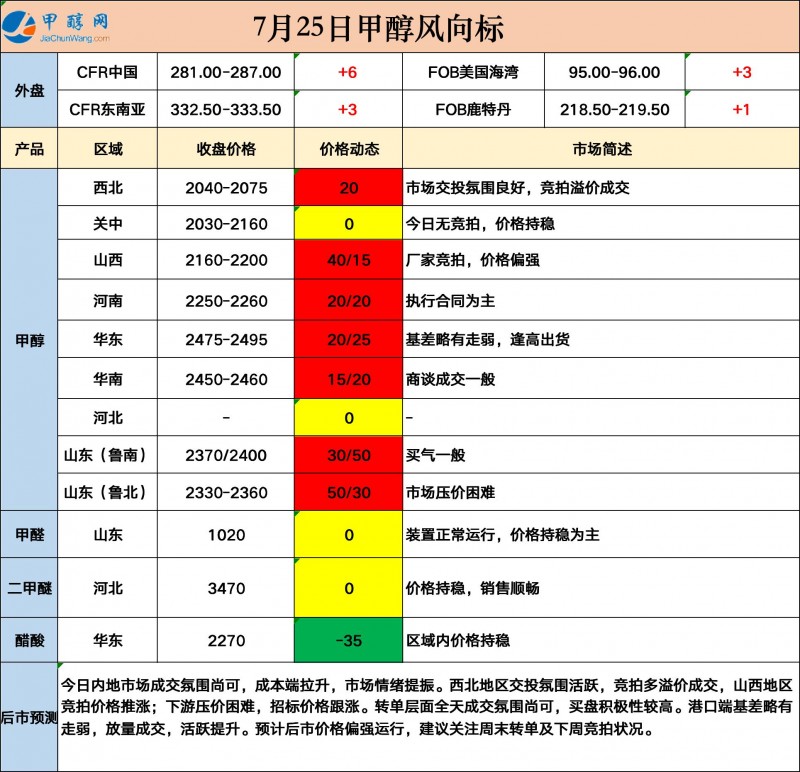
Task: Click the text 买气一般
Action: tap(435, 455)
